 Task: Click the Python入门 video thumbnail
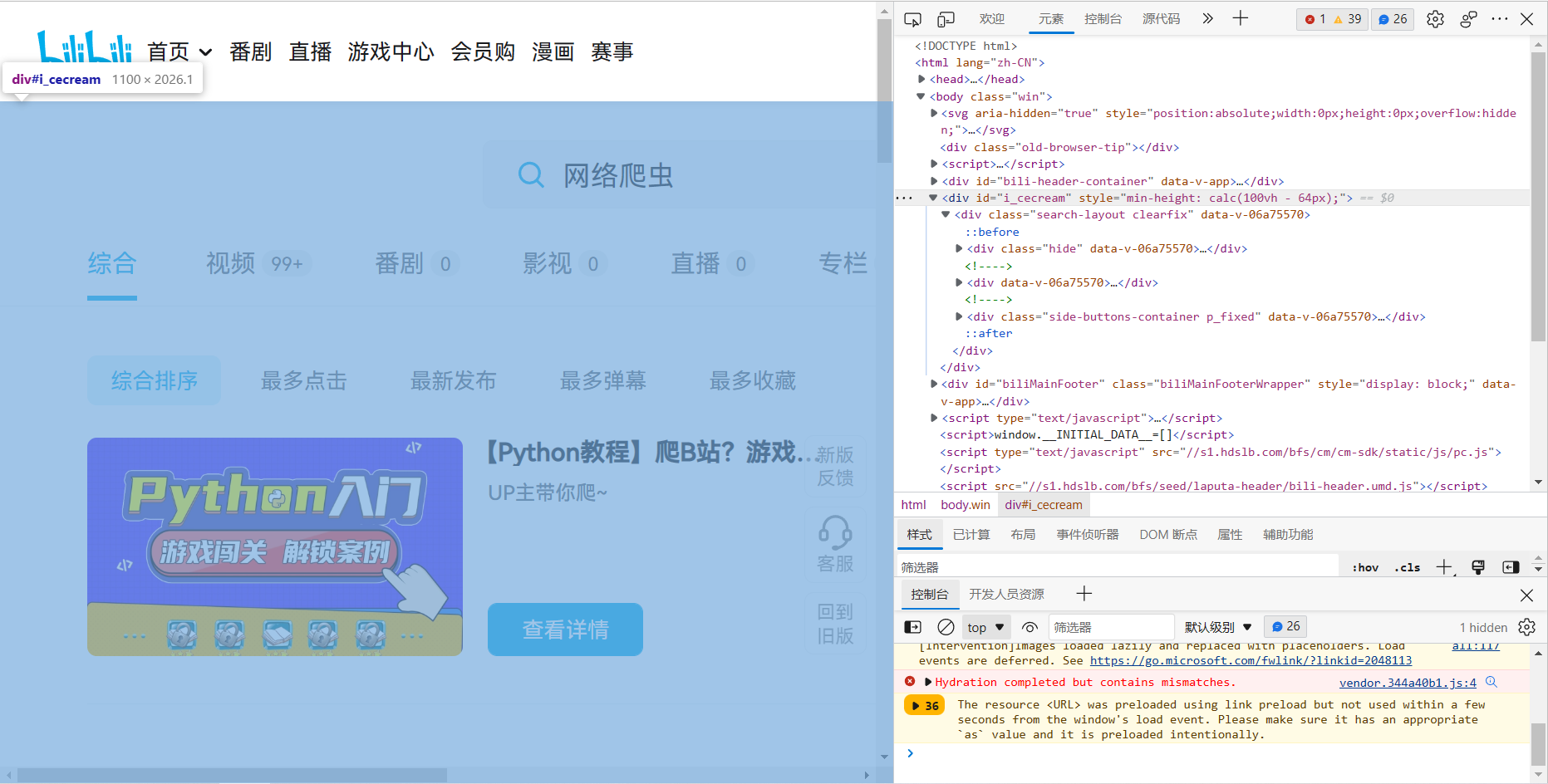coord(275,546)
